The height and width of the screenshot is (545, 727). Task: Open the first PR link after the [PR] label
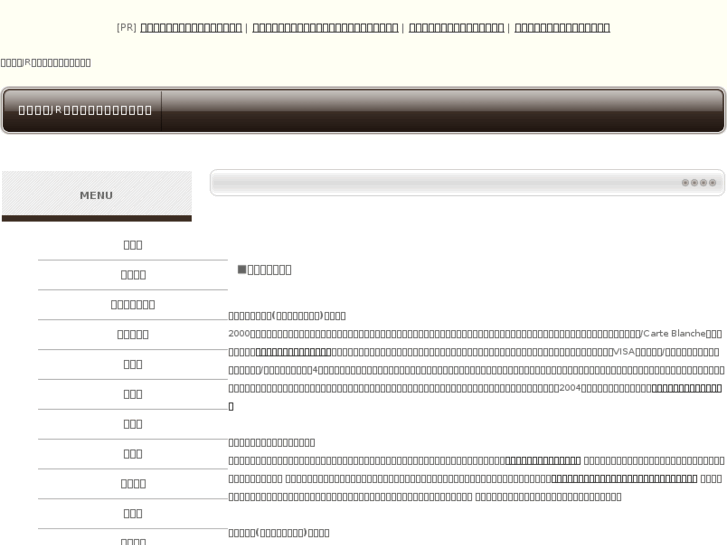[191, 28]
